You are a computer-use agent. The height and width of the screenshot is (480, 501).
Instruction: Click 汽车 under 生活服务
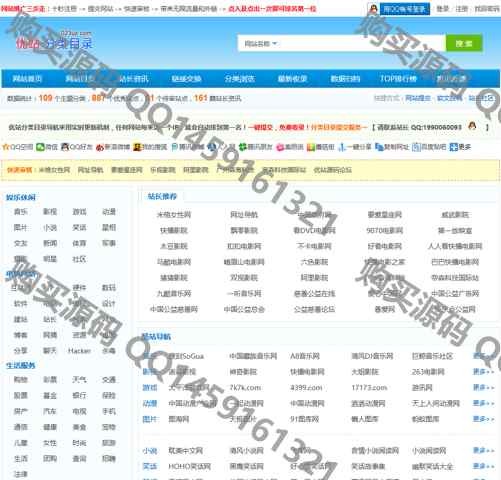[50, 411]
